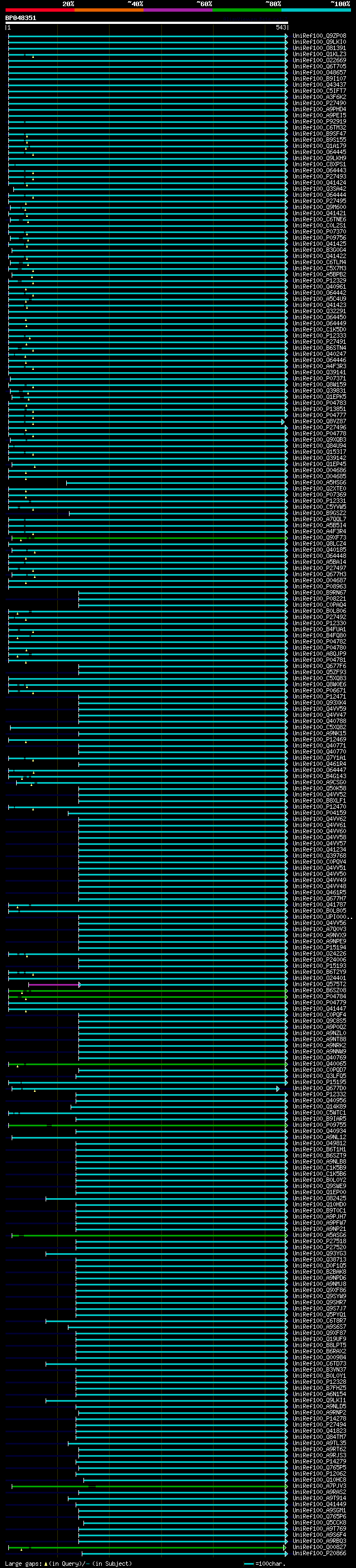Image resolution: width=356 pixels, height=1568 pixels.
Task: Open hit UniRef100_P12331
Action: pyautogui.click(x=319, y=501)
